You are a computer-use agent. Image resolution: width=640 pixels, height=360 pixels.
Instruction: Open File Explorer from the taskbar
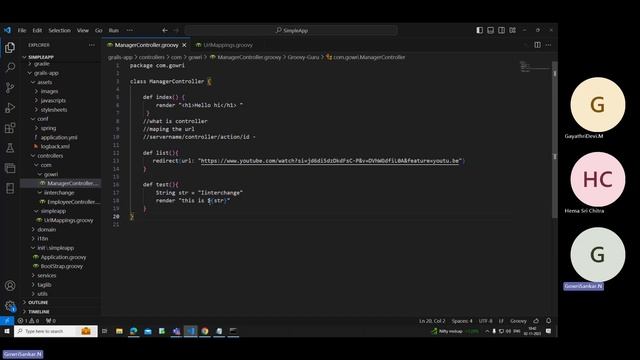[x=119, y=331]
